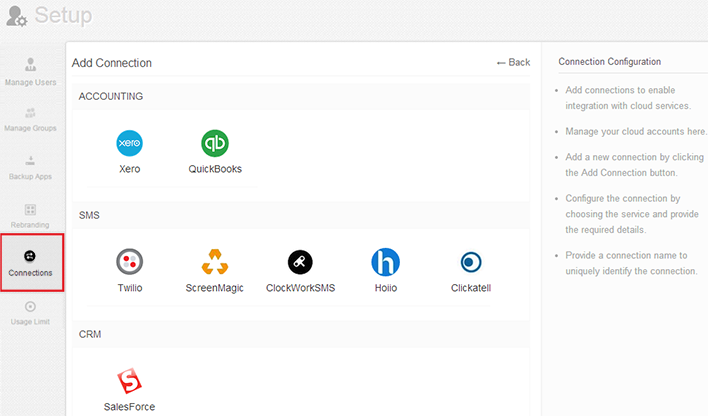Open the Rebranding settings
The width and height of the screenshot is (708, 416).
[x=30, y=216]
